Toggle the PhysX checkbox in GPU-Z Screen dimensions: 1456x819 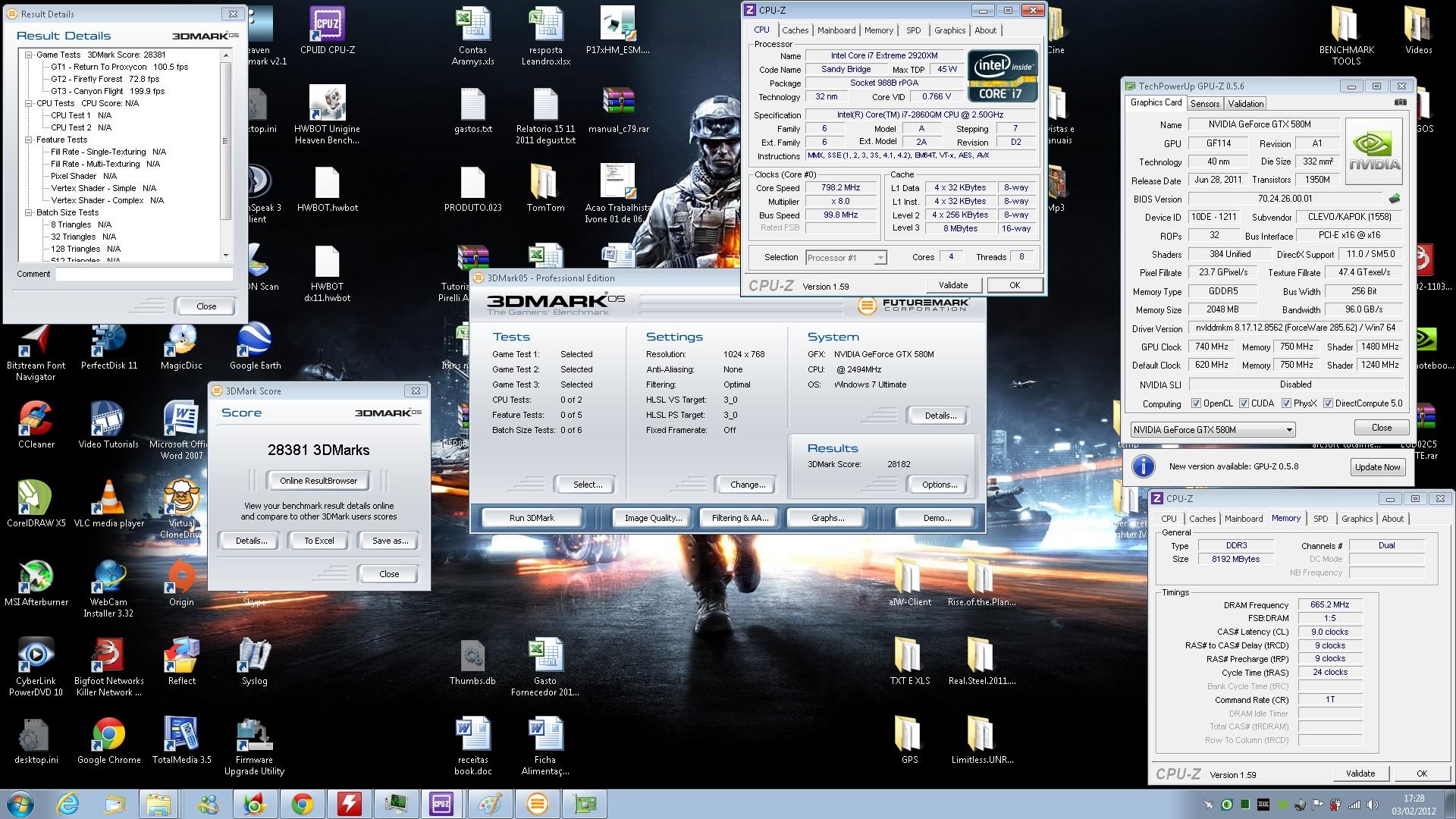pyautogui.click(x=1286, y=403)
